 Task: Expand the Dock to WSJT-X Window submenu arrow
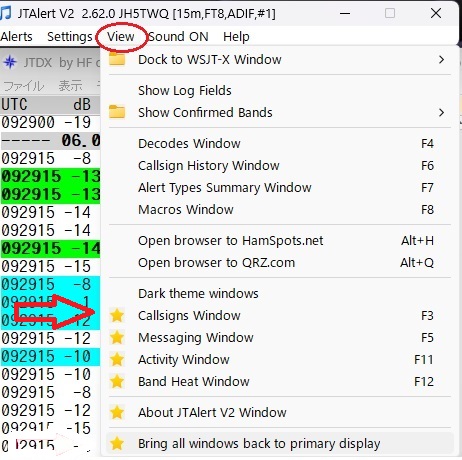pos(441,60)
